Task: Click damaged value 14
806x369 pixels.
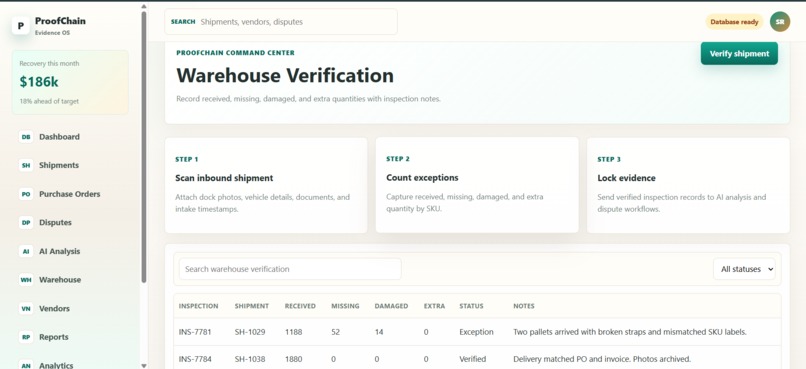Action: (379, 332)
